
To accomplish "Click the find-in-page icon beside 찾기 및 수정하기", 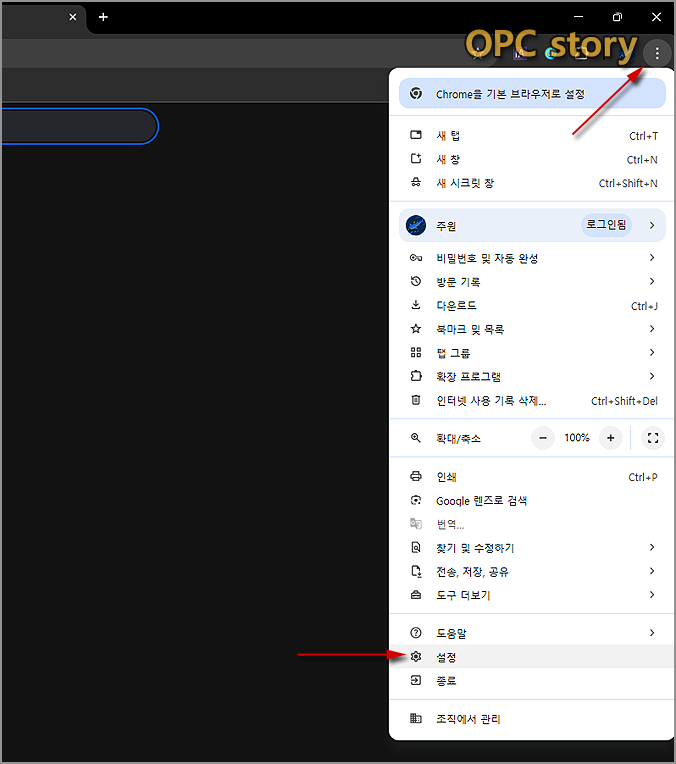I will pyautogui.click(x=416, y=548).
